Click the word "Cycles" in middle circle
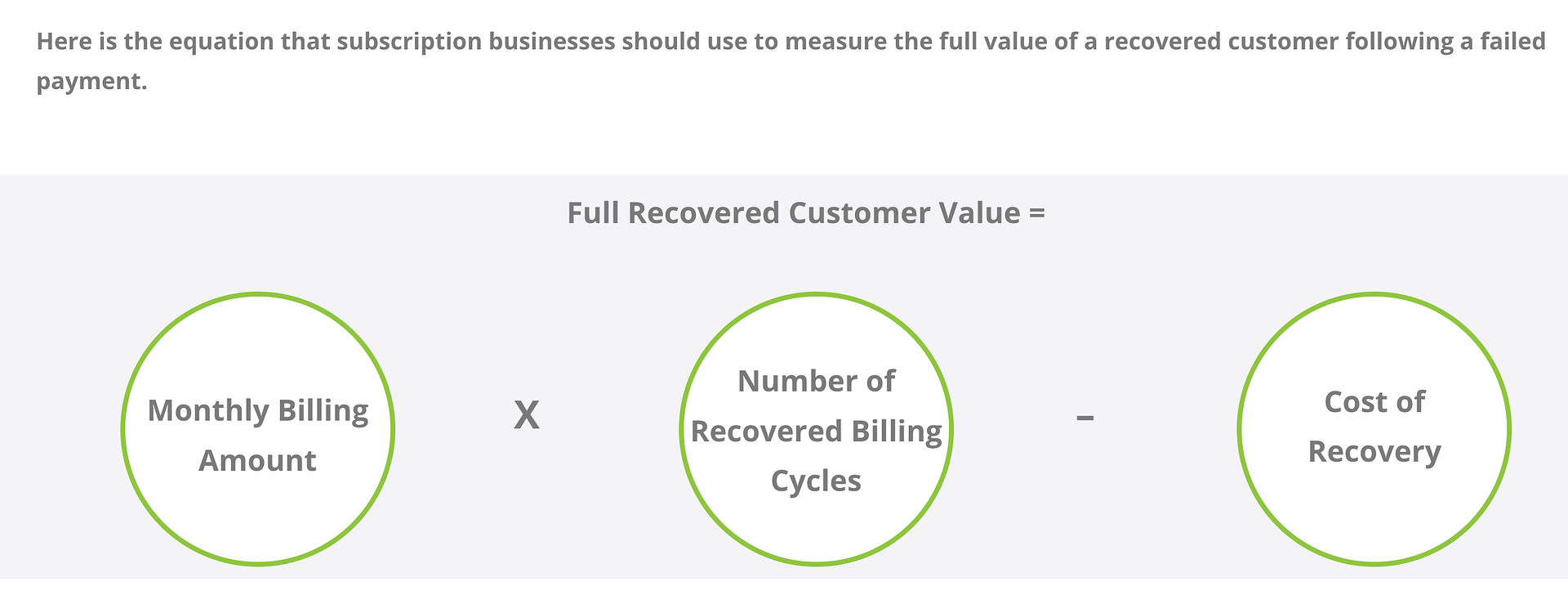The image size is (1568, 604). [816, 481]
